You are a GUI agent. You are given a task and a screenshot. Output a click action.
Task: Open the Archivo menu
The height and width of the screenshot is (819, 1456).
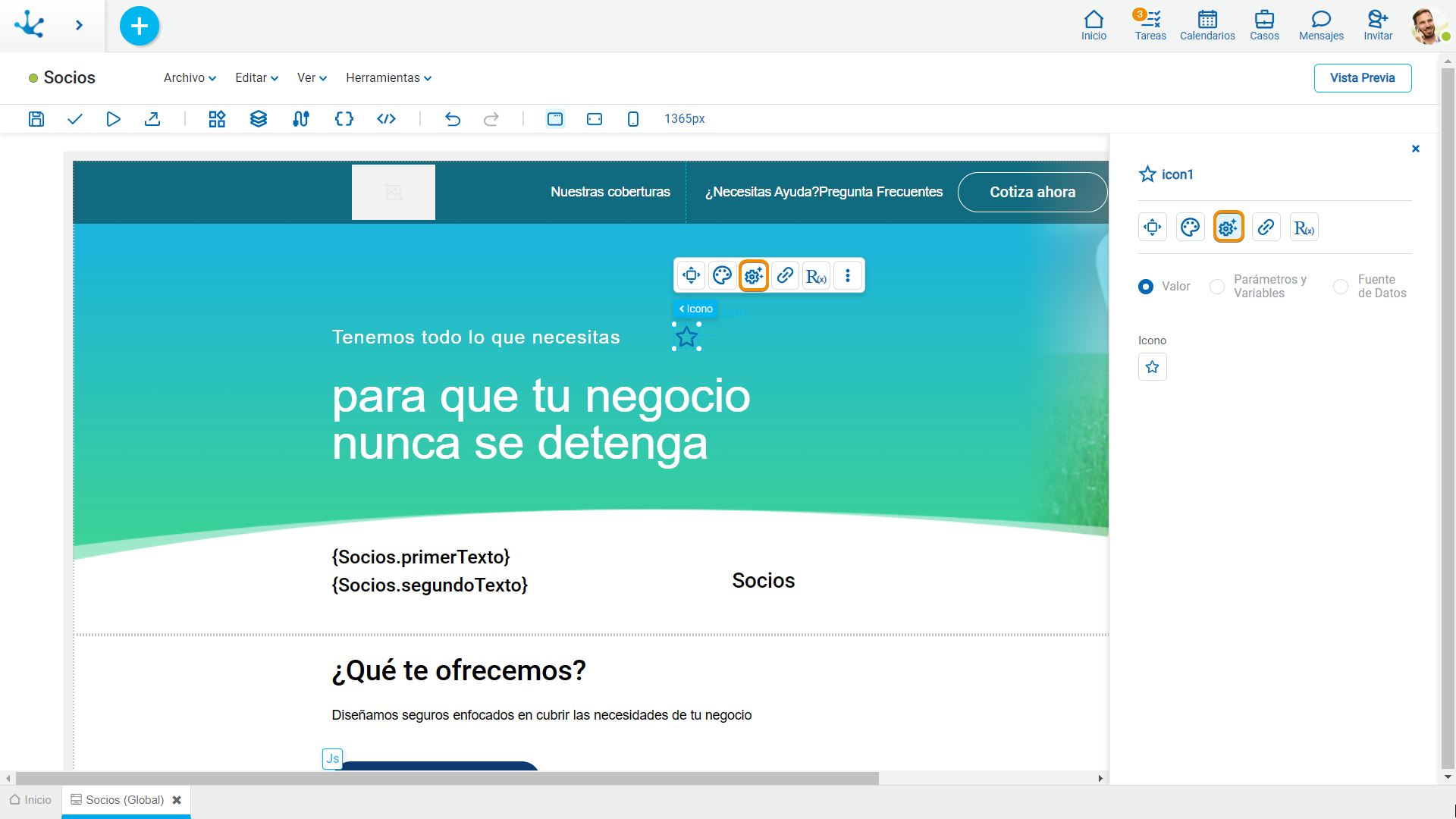[x=190, y=78]
